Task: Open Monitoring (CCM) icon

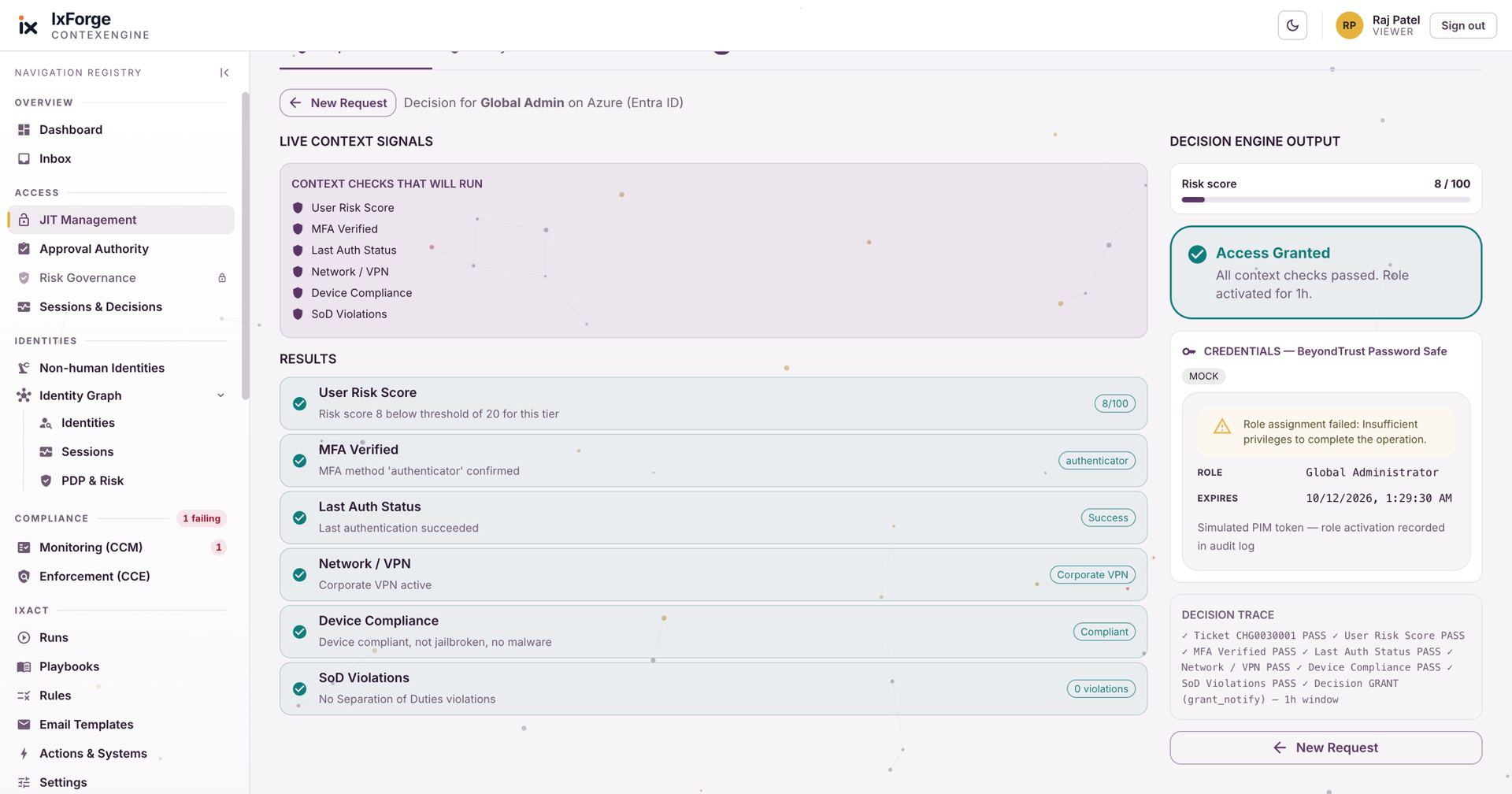Action: point(24,547)
